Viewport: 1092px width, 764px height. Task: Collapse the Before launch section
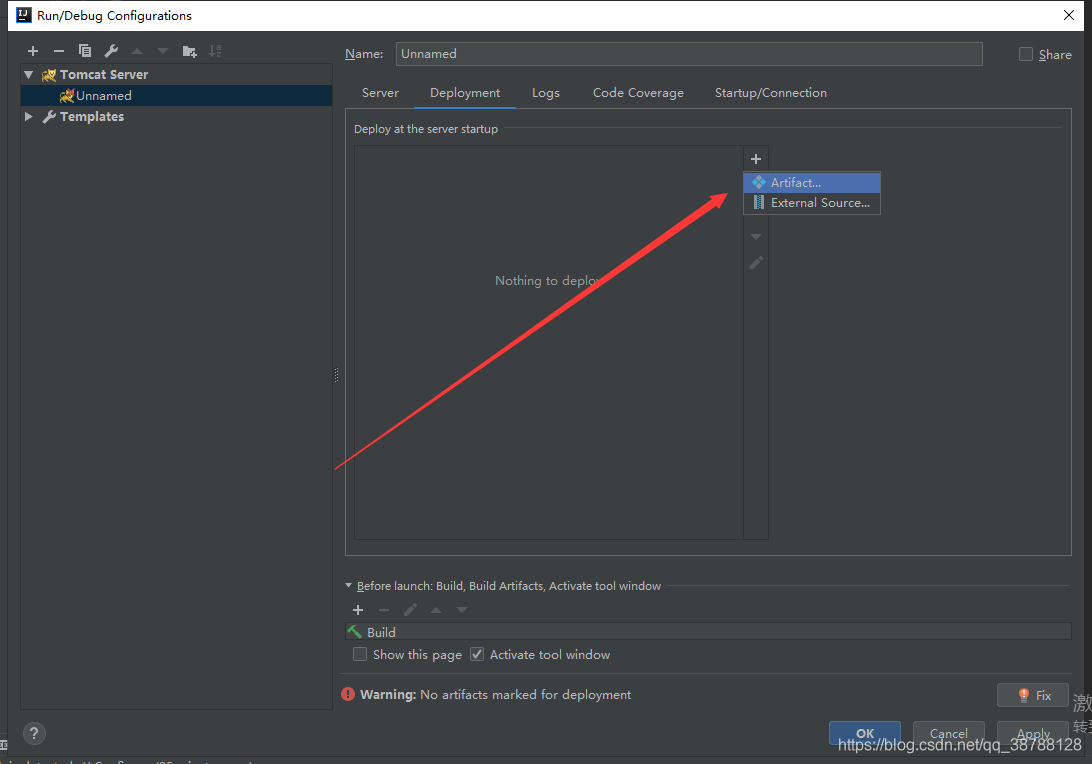(348, 586)
